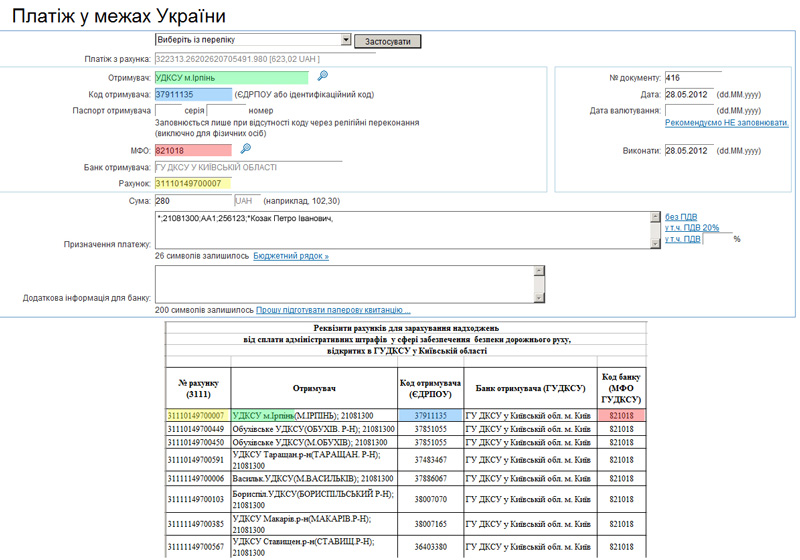Click the Застосувати button
The image size is (800, 560).
point(388,41)
